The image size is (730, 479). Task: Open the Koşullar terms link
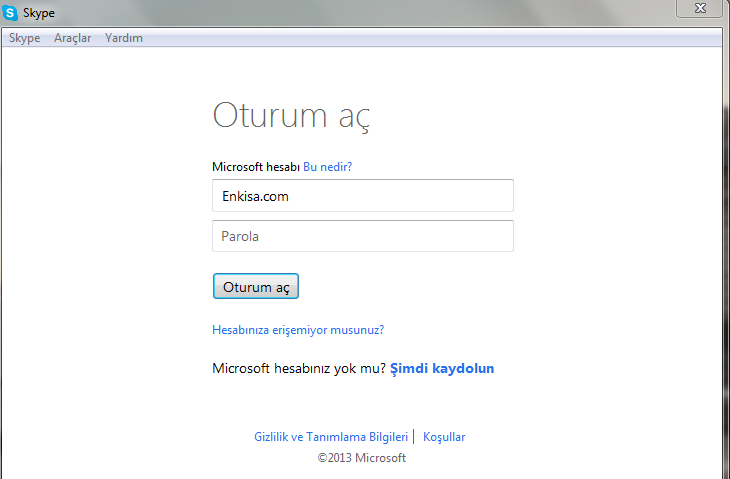(444, 437)
